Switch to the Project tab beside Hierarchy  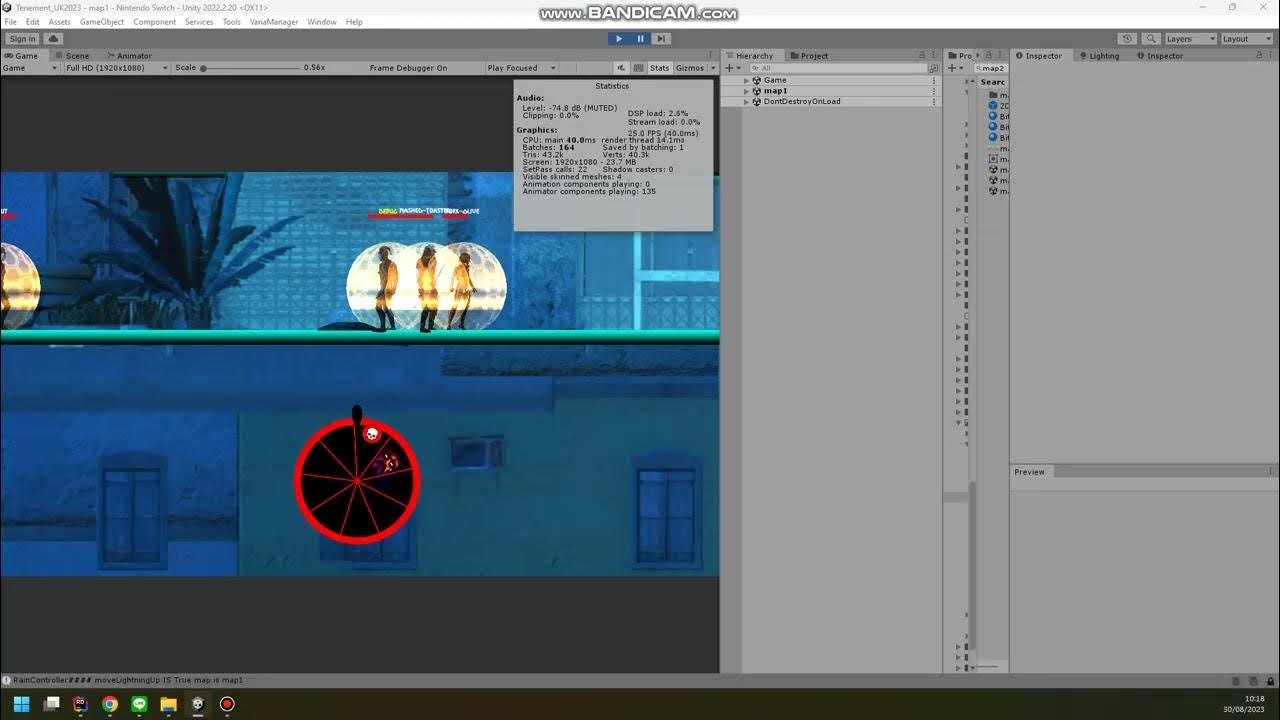[x=809, y=56]
